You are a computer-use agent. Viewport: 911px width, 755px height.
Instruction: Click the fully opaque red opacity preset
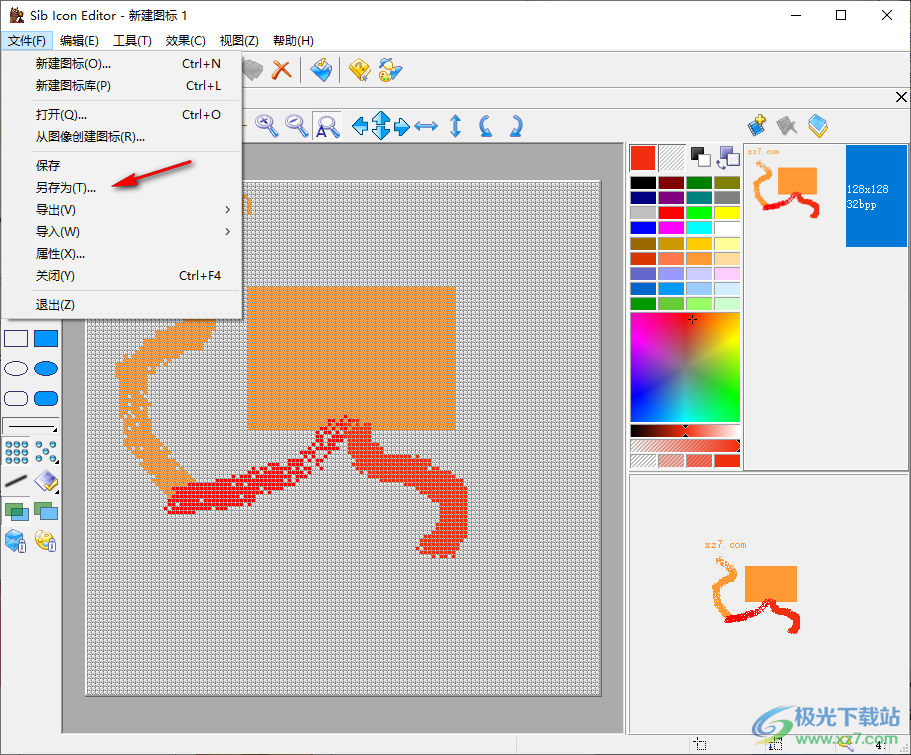tap(727, 461)
